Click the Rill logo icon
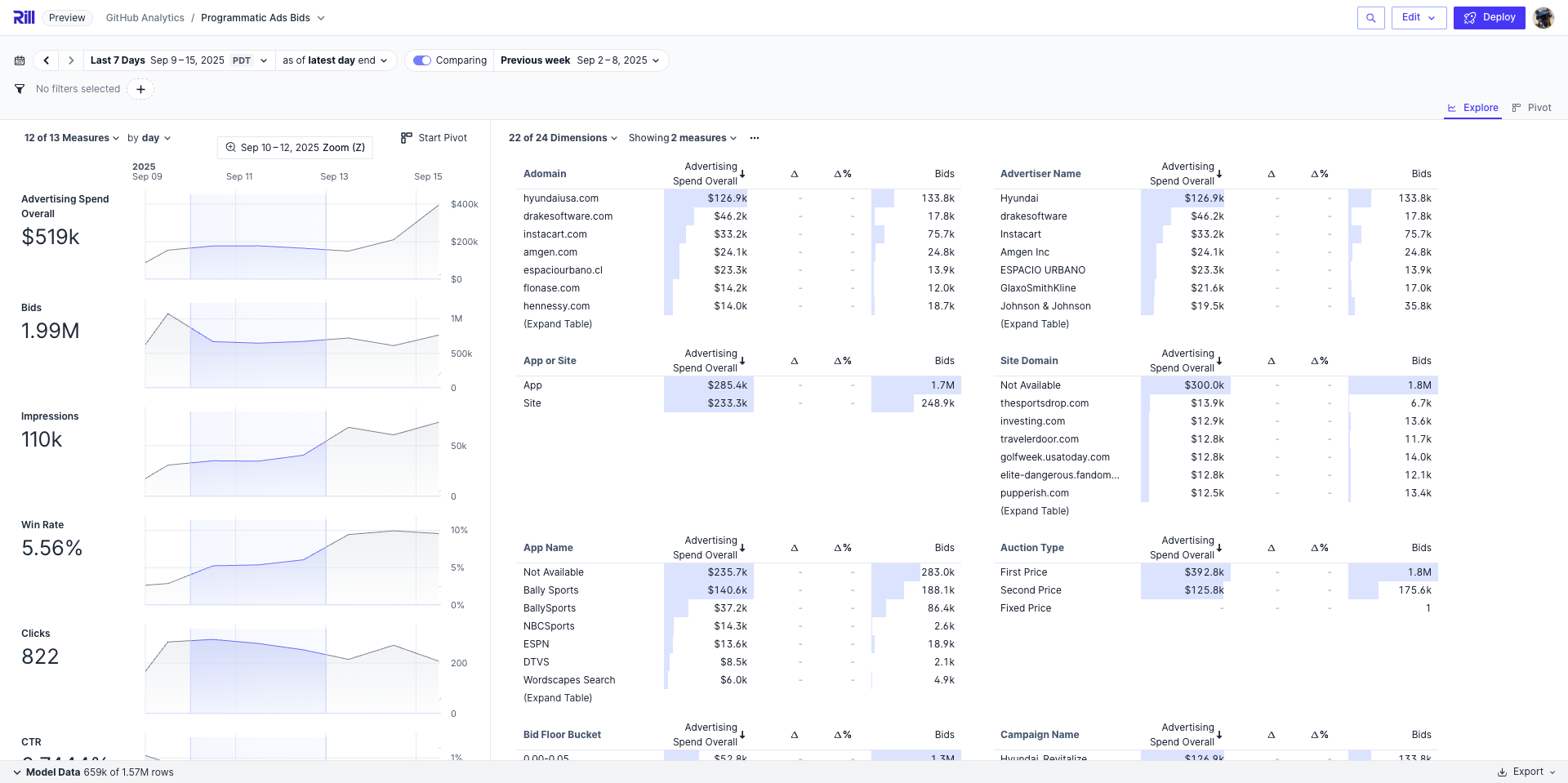The height and width of the screenshot is (783, 1568). tap(24, 17)
